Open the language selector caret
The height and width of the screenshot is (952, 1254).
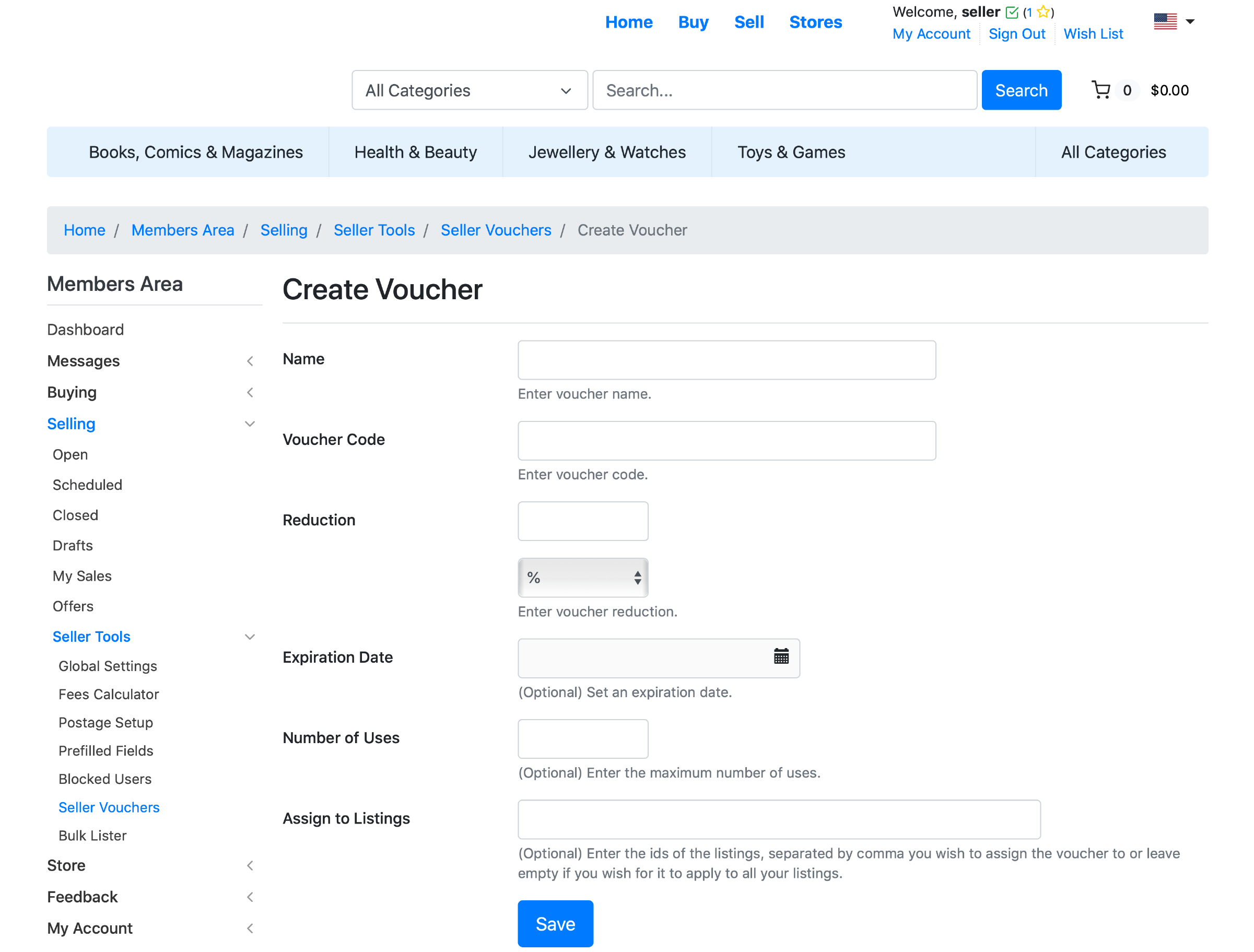(x=1190, y=21)
